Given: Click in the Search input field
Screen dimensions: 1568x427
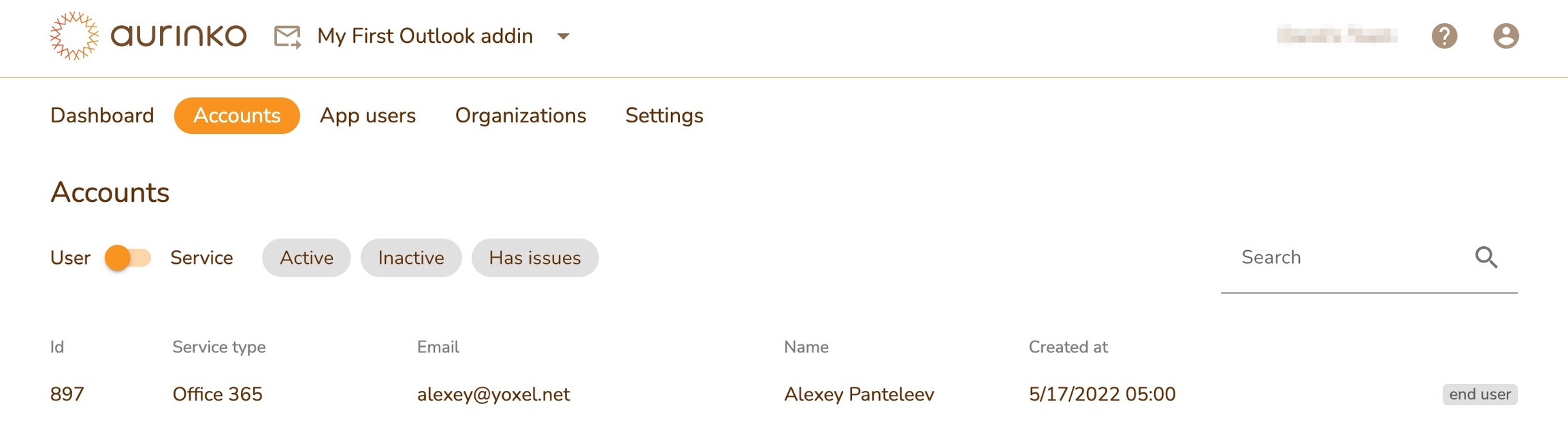Looking at the screenshot, I should click(x=1347, y=258).
